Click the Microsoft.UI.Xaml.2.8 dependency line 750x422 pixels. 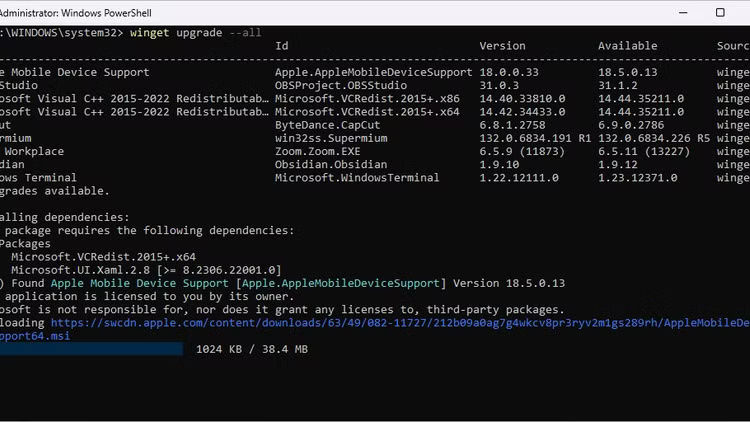(146, 270)
